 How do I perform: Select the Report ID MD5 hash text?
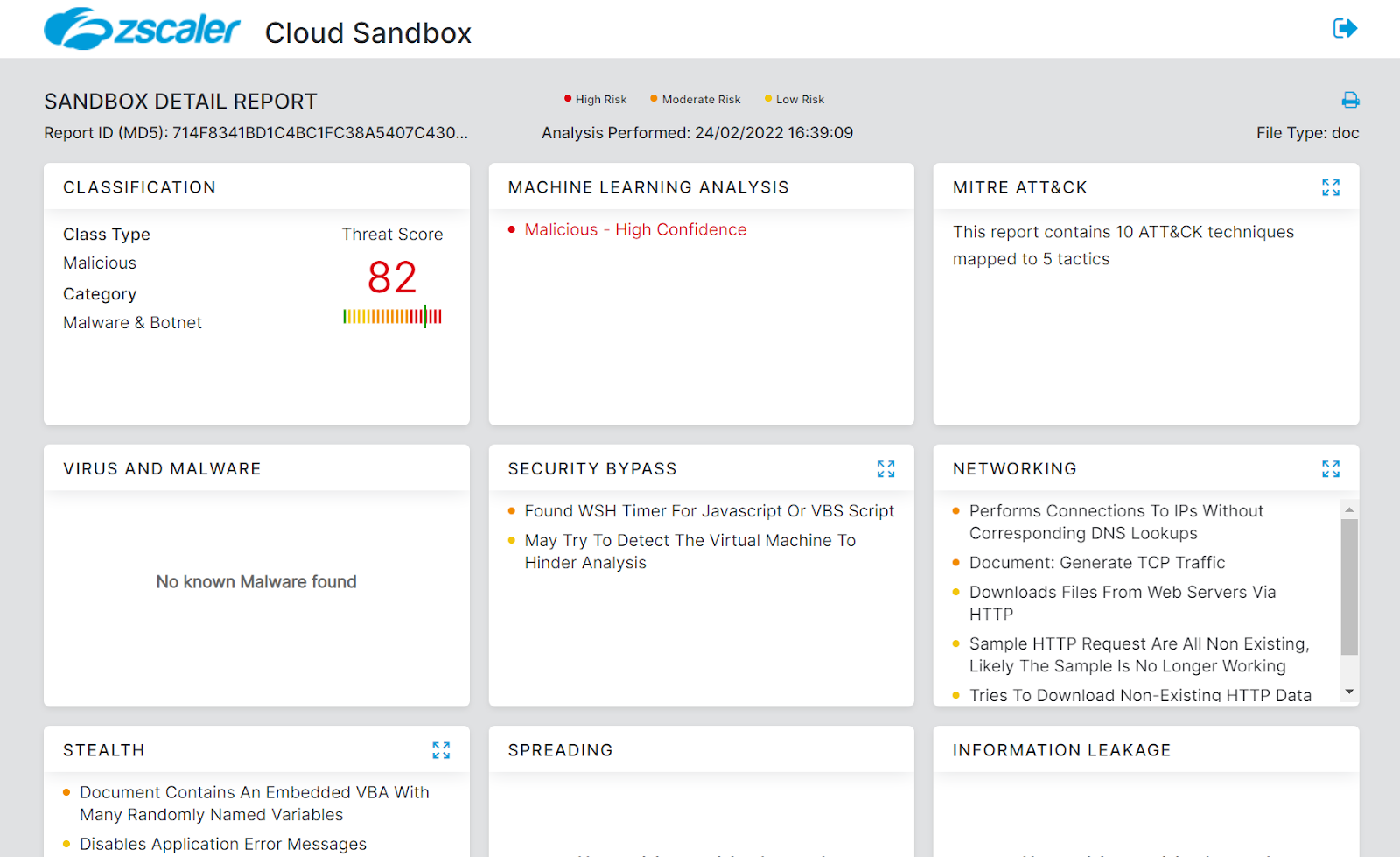pos(319,133)
